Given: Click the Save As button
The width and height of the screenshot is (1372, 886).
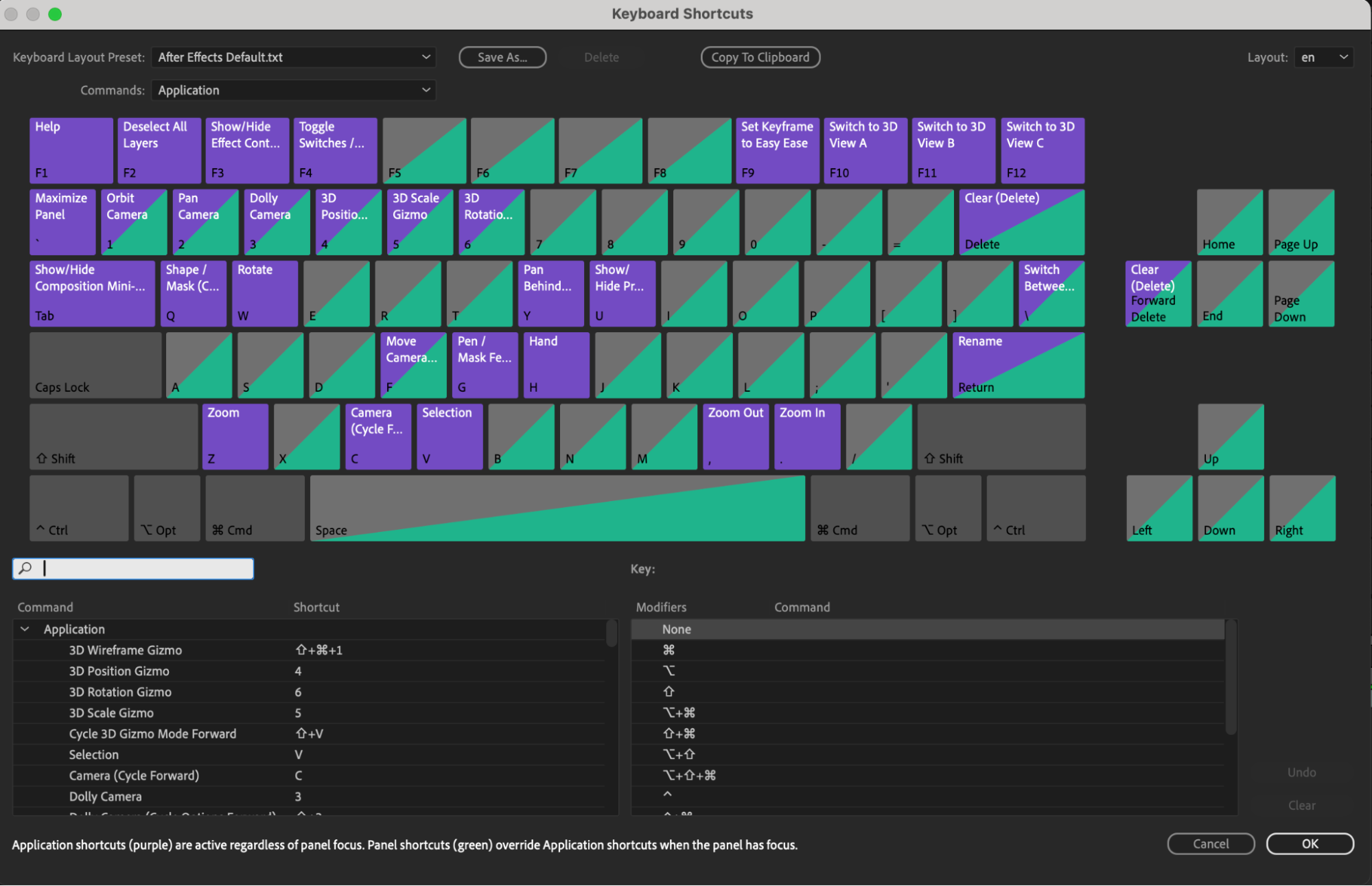Looking at the screenshot, I should [x=502, y=57].
